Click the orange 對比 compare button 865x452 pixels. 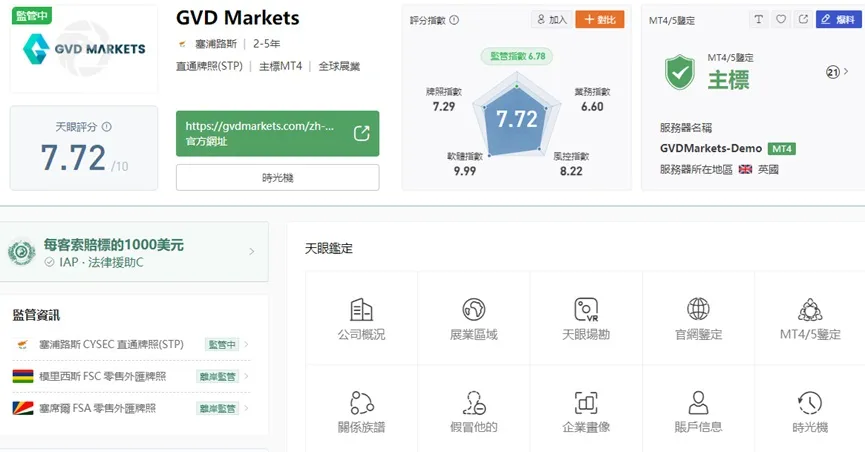tap(600, 19)
